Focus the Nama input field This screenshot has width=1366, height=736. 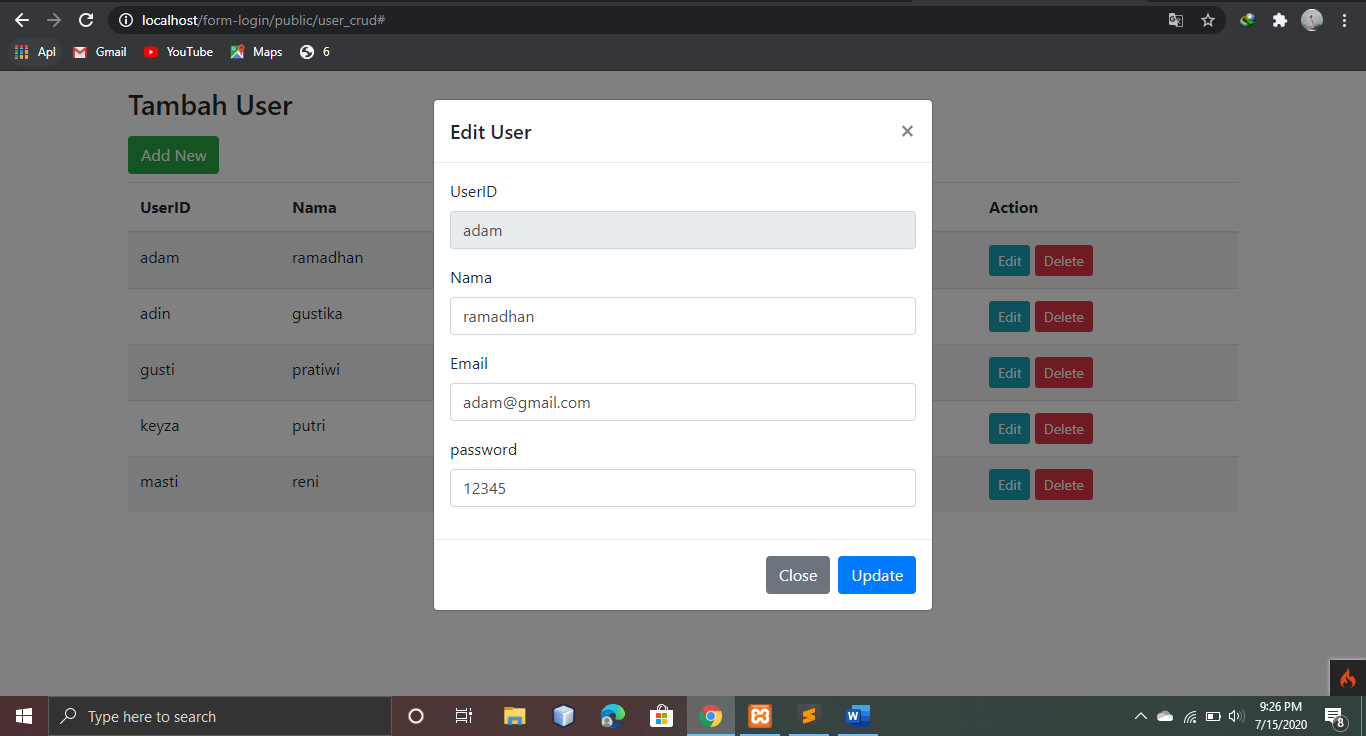click(x=683, y=316)
